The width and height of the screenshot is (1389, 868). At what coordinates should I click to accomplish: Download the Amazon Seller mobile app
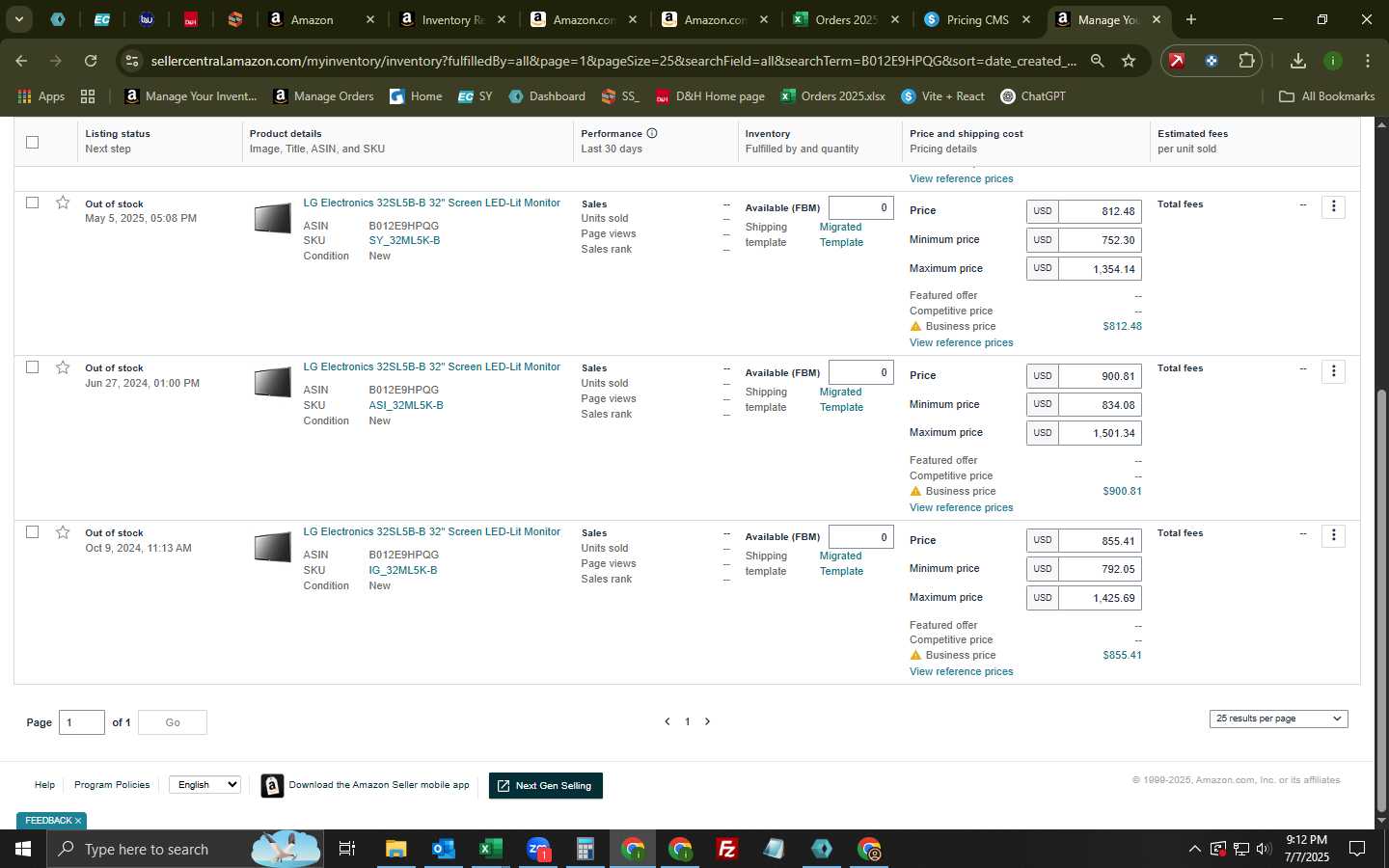coord(367,785)
